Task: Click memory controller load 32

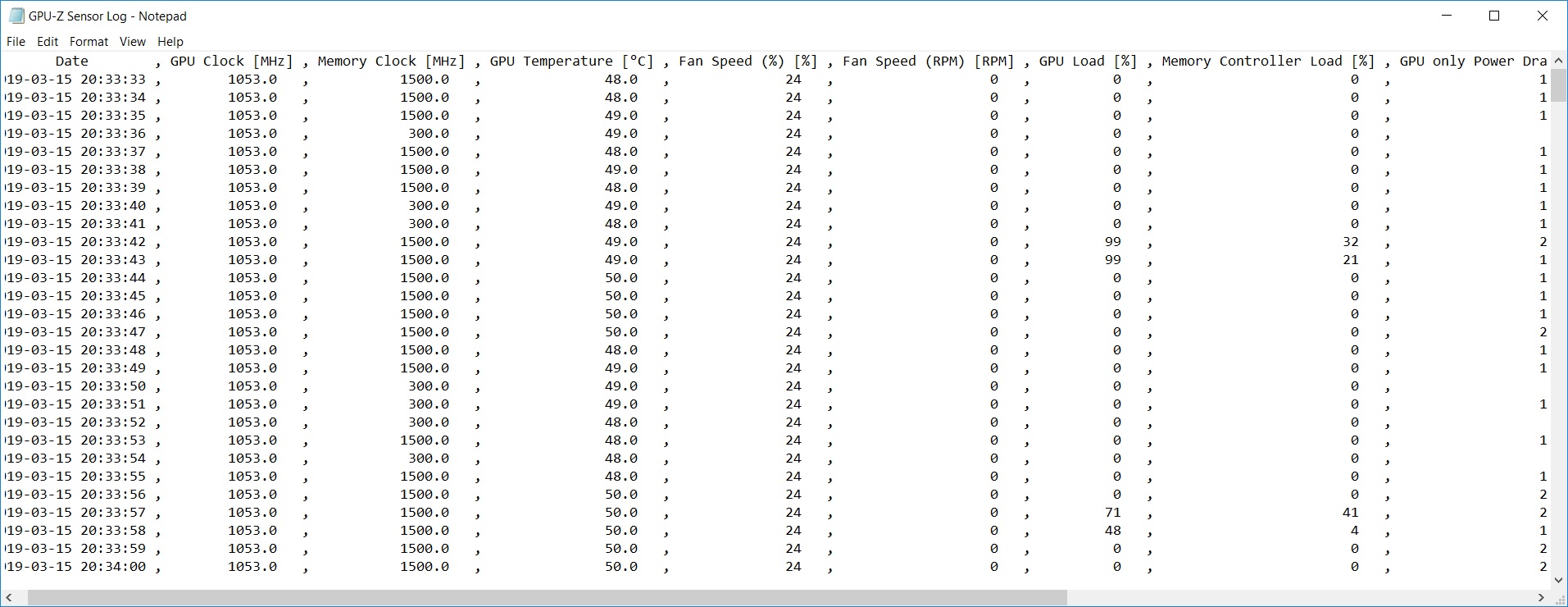Action: tap(1350, 242)
